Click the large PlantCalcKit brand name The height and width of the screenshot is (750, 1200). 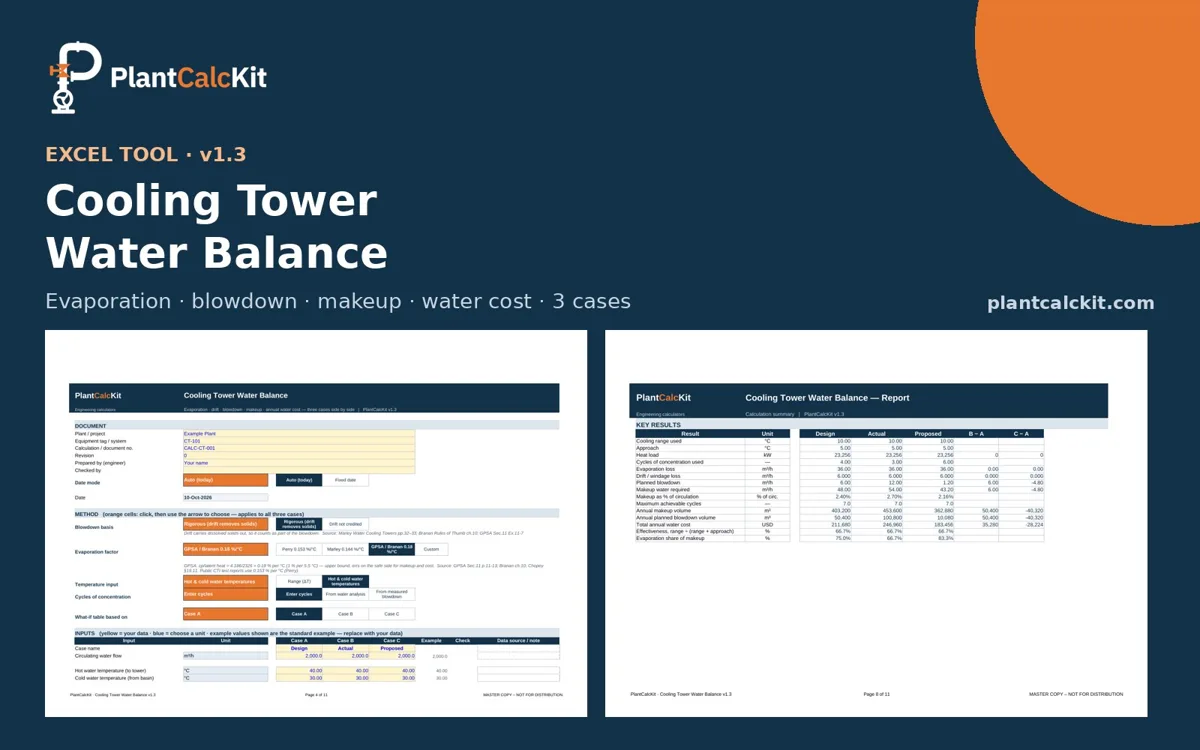(189, 78)
